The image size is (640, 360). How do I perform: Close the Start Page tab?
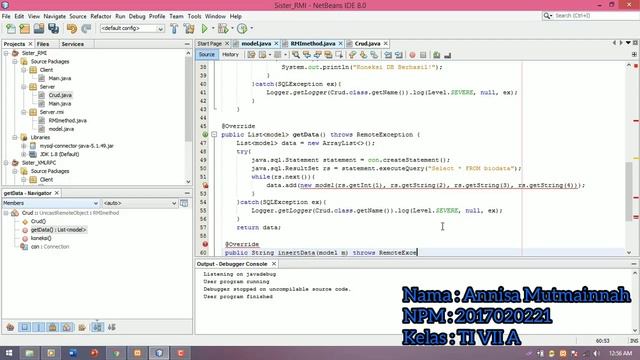coord(227,44)
